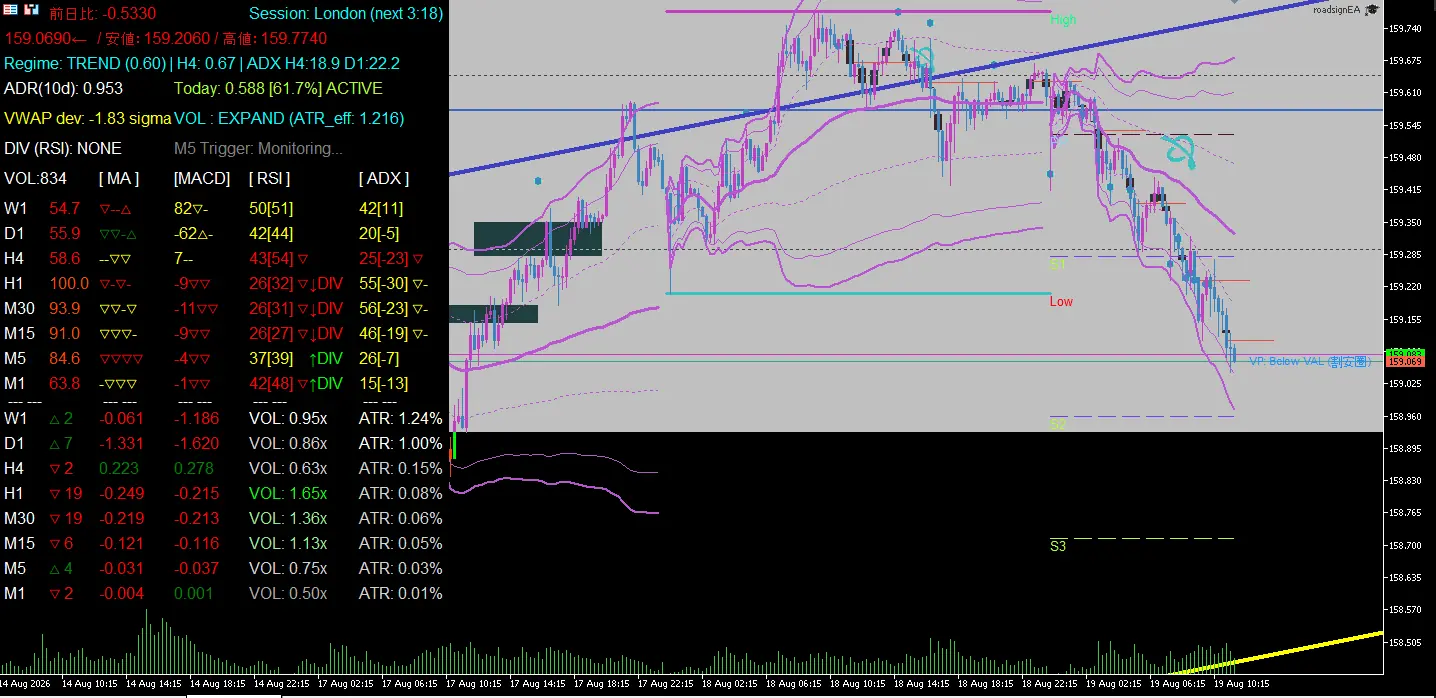The height and width of the screenshot is (698, 1436).
Task: Click the roadsignEA expert advisor label
Action: coord(1336,10)
